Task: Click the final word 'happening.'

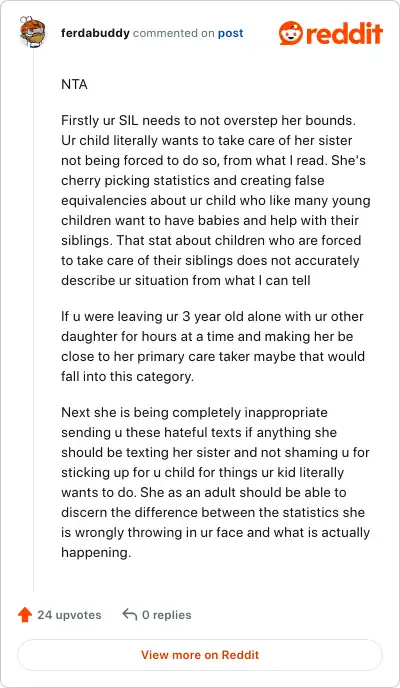Action: point(96,552)
